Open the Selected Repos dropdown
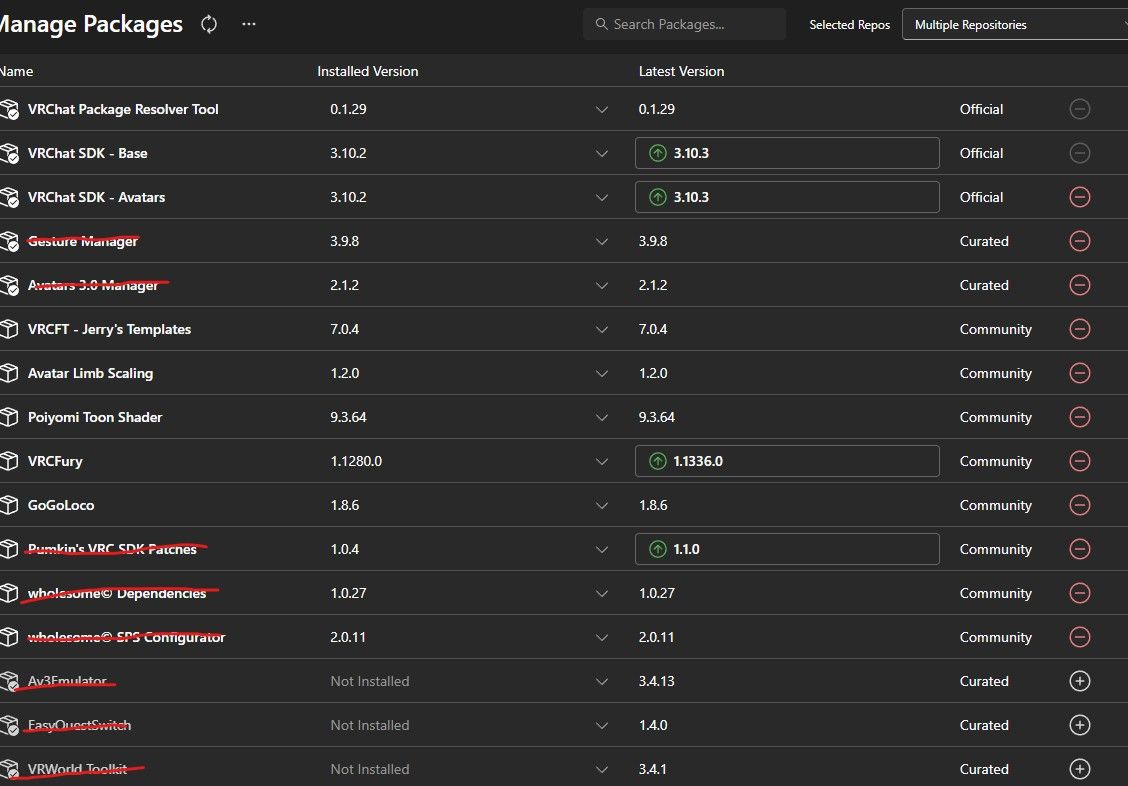1128x786 pixels. (1014, 24)
